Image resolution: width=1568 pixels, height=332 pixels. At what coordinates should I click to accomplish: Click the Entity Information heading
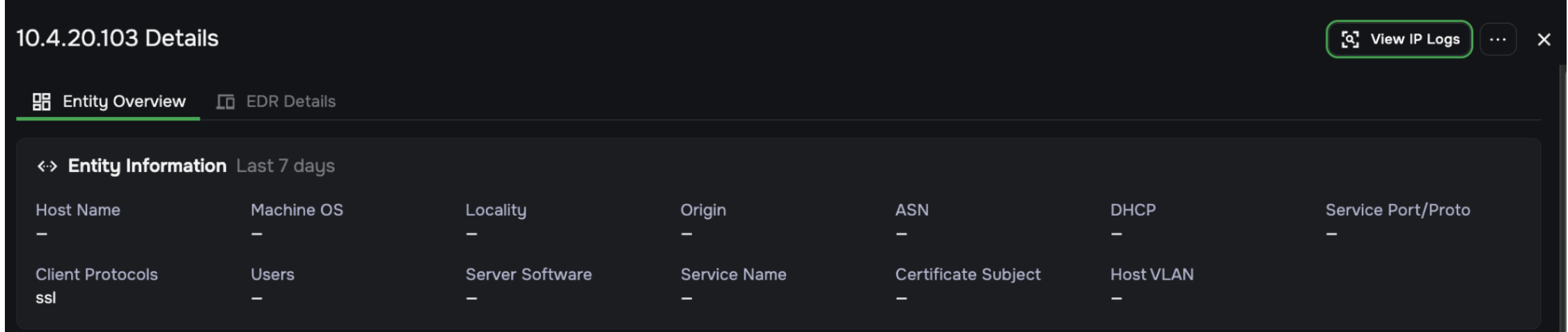tap(147, 166)
